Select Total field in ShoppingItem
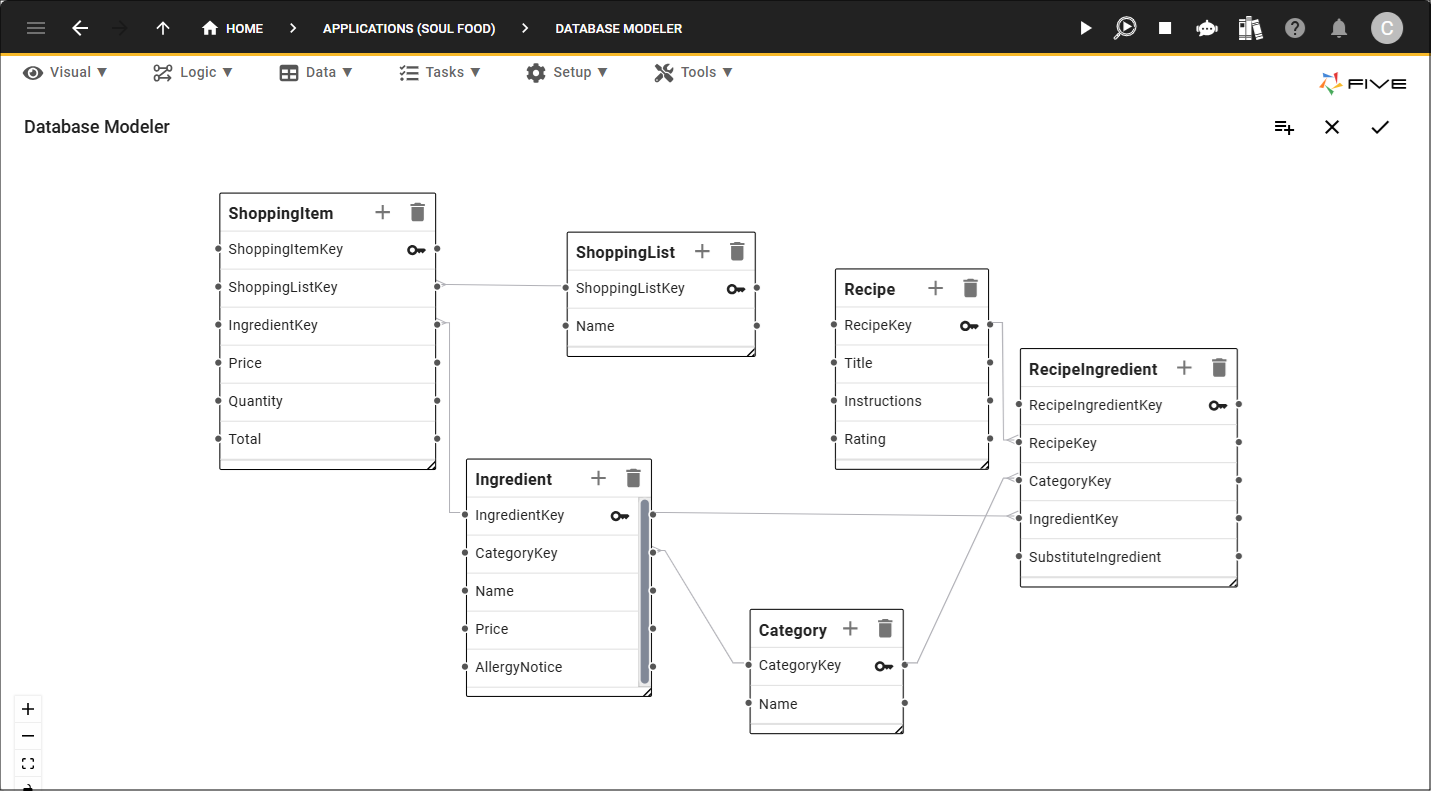This screenshot has width=1431, height=791. point(328,439)
